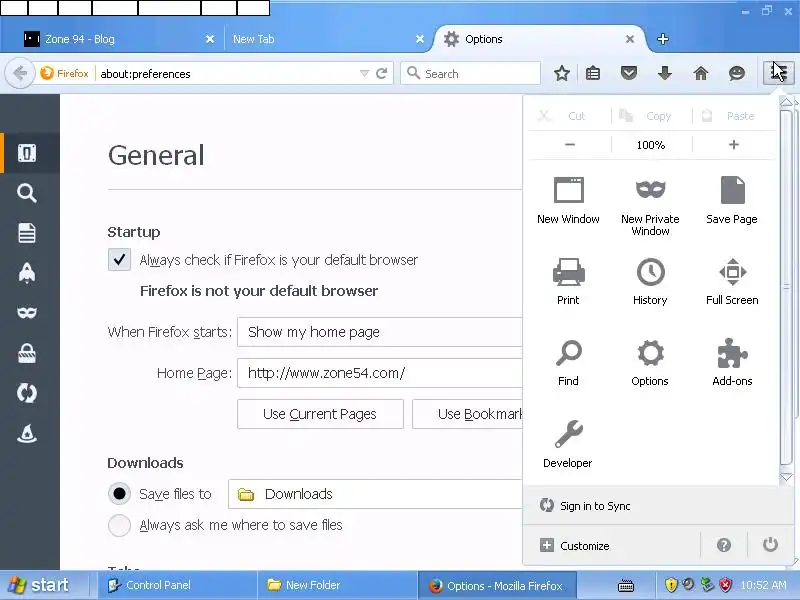Image resolution: width=800 pixels, height=600 pixels.
Task: Open a new tab with plus button
Action: coord(662,39)
